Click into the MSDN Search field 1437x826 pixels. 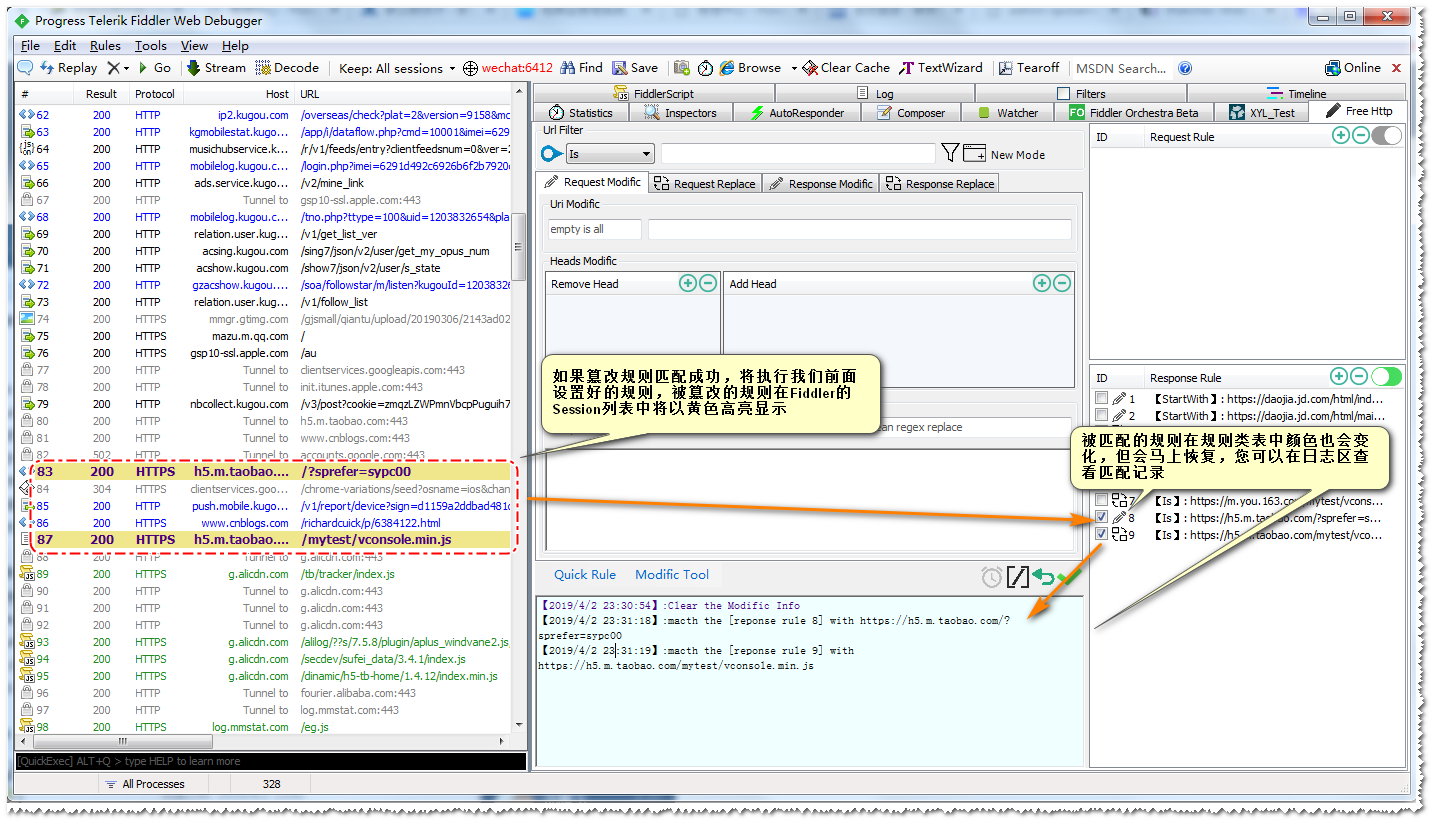(x=1121, y=69)
